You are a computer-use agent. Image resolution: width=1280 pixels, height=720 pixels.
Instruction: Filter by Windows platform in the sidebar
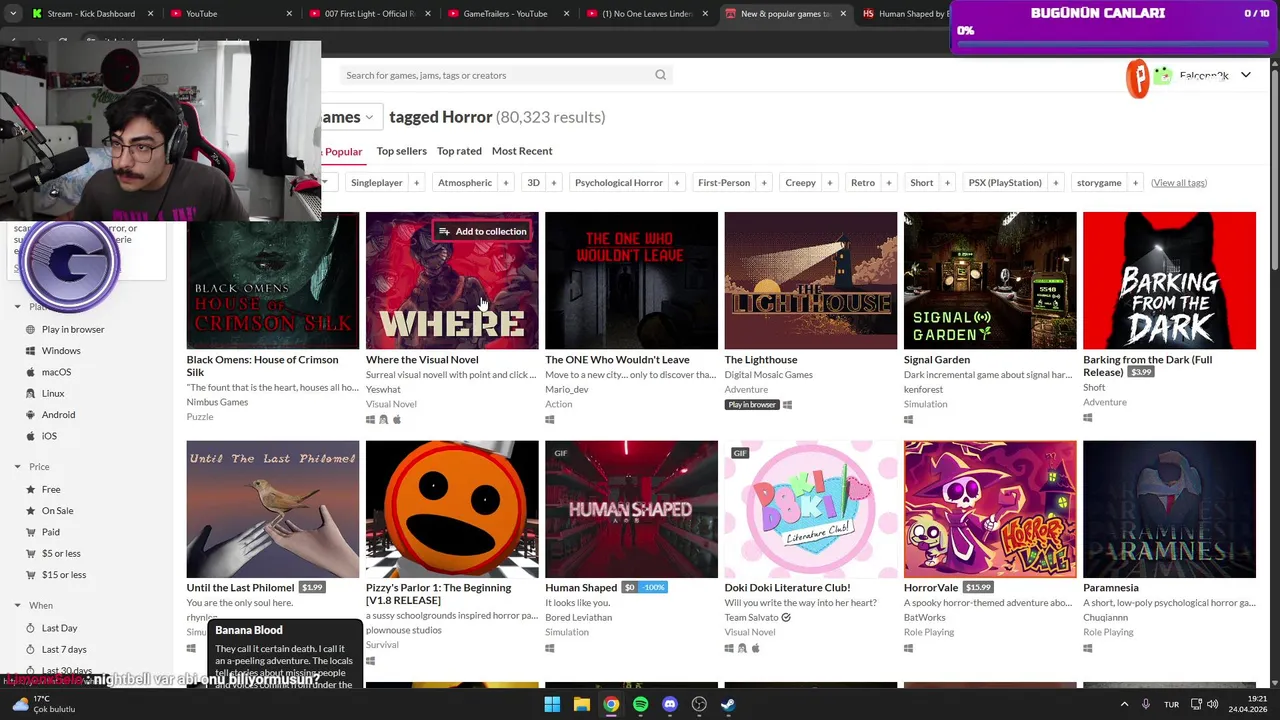[61, 351]
